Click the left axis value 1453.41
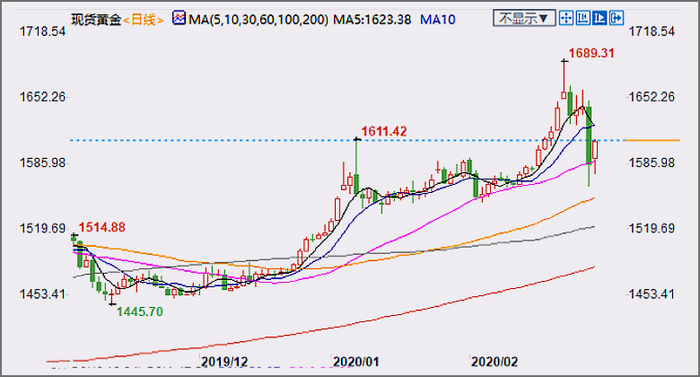Viewport: 700px width, 377px height. tap(42, 294)
